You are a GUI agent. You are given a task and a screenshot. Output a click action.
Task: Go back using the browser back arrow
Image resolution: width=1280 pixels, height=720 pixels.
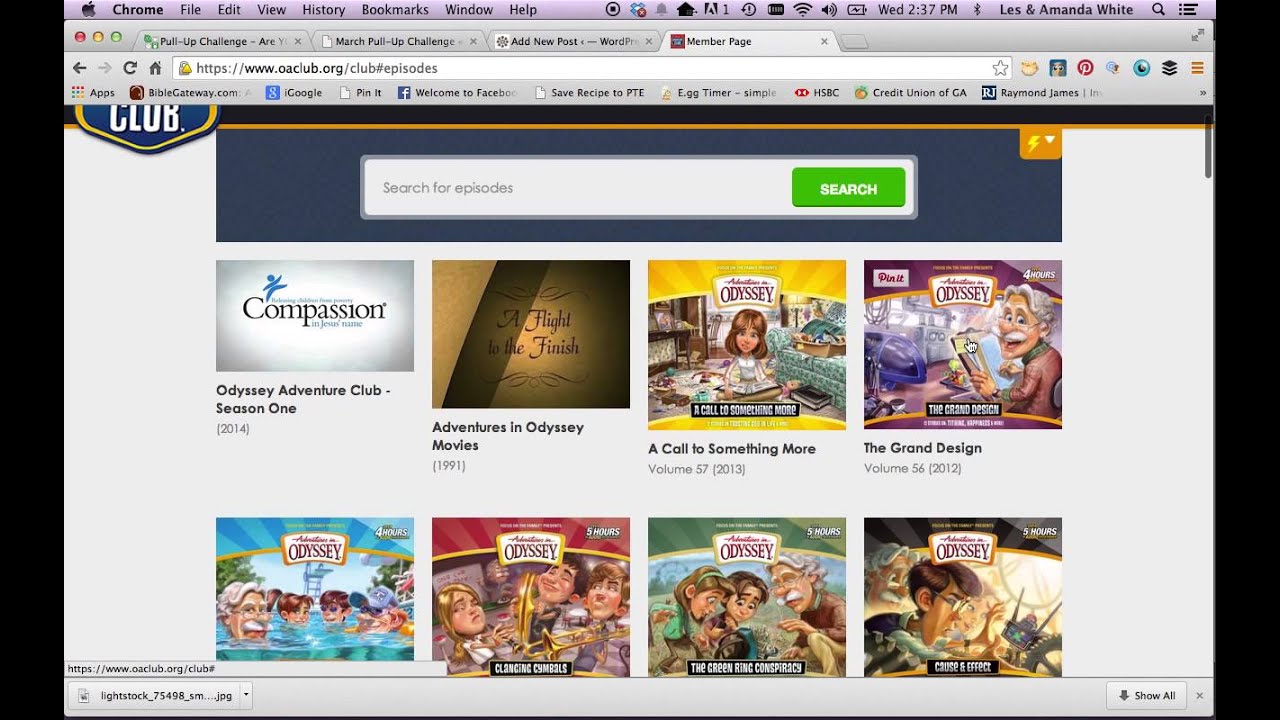80,68
